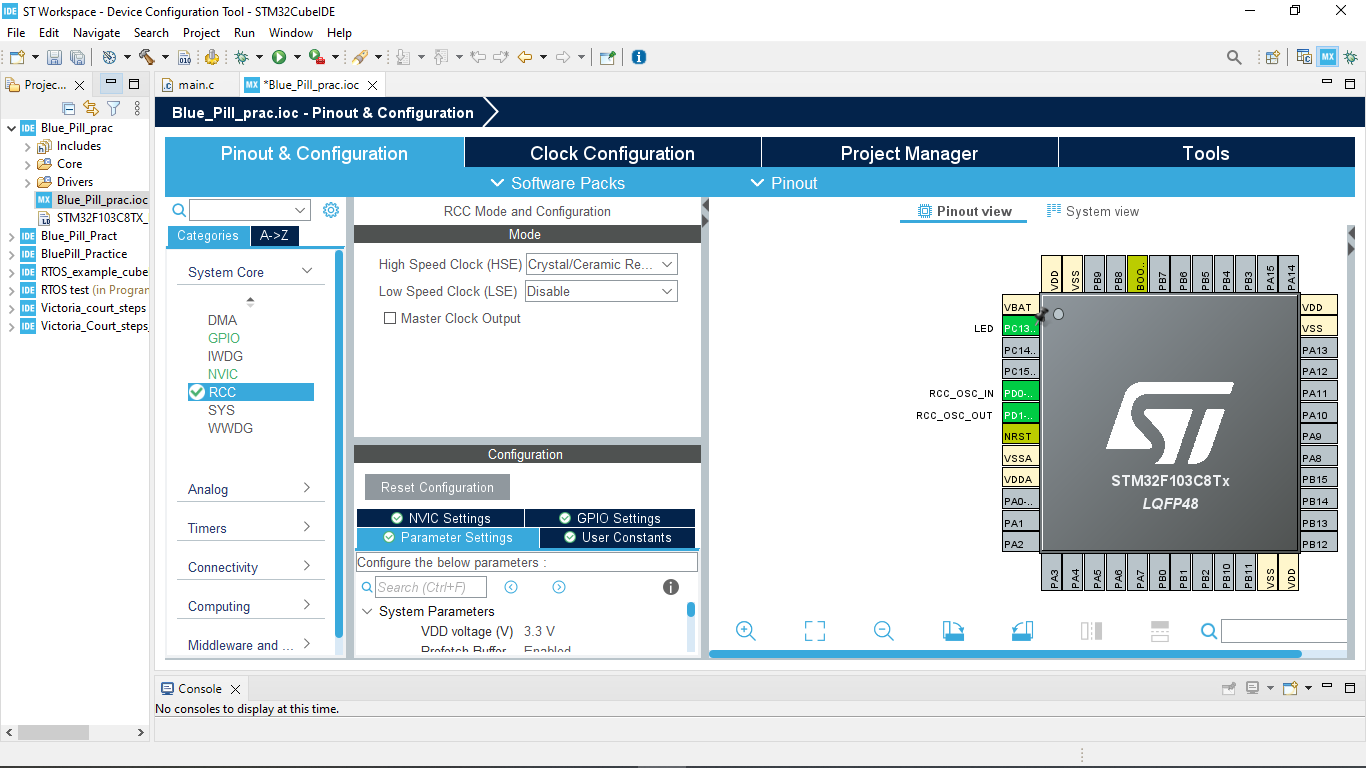This screenshot has height=768, width=1366.
Task: Open Project Explorer filter icon
Action: 114,108
